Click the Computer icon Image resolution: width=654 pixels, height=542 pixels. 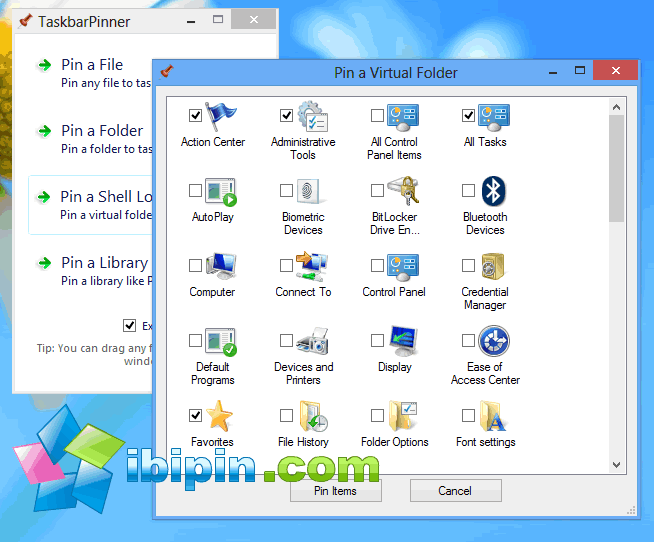(221, 266)
